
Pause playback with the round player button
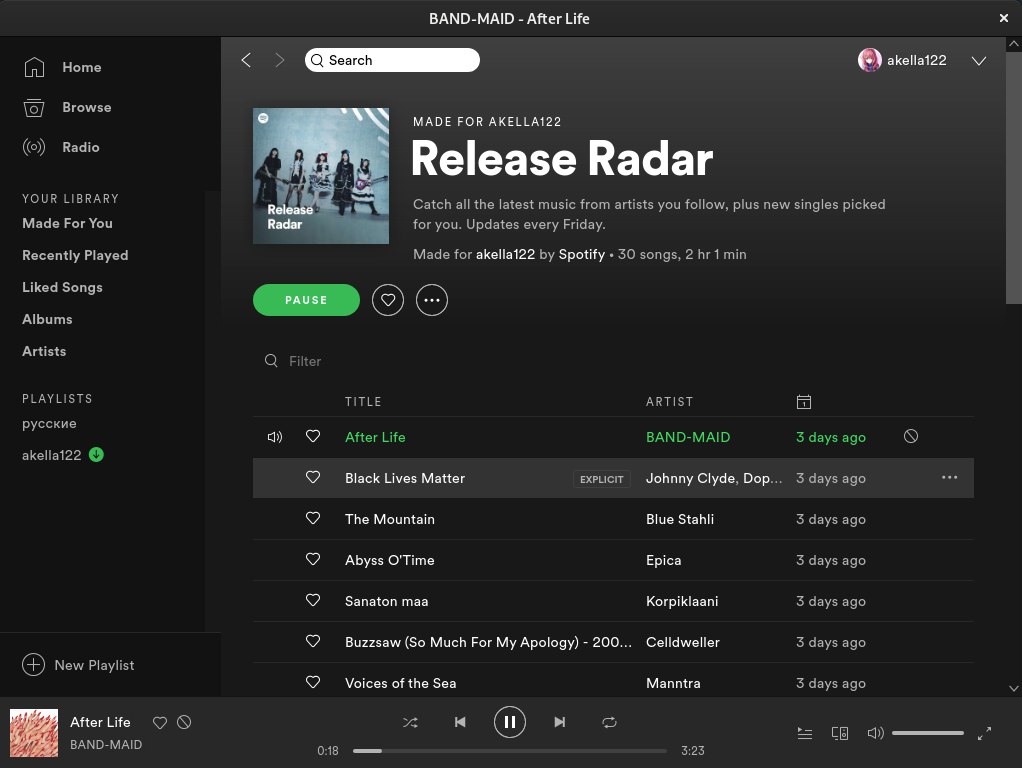coord(510,722)
